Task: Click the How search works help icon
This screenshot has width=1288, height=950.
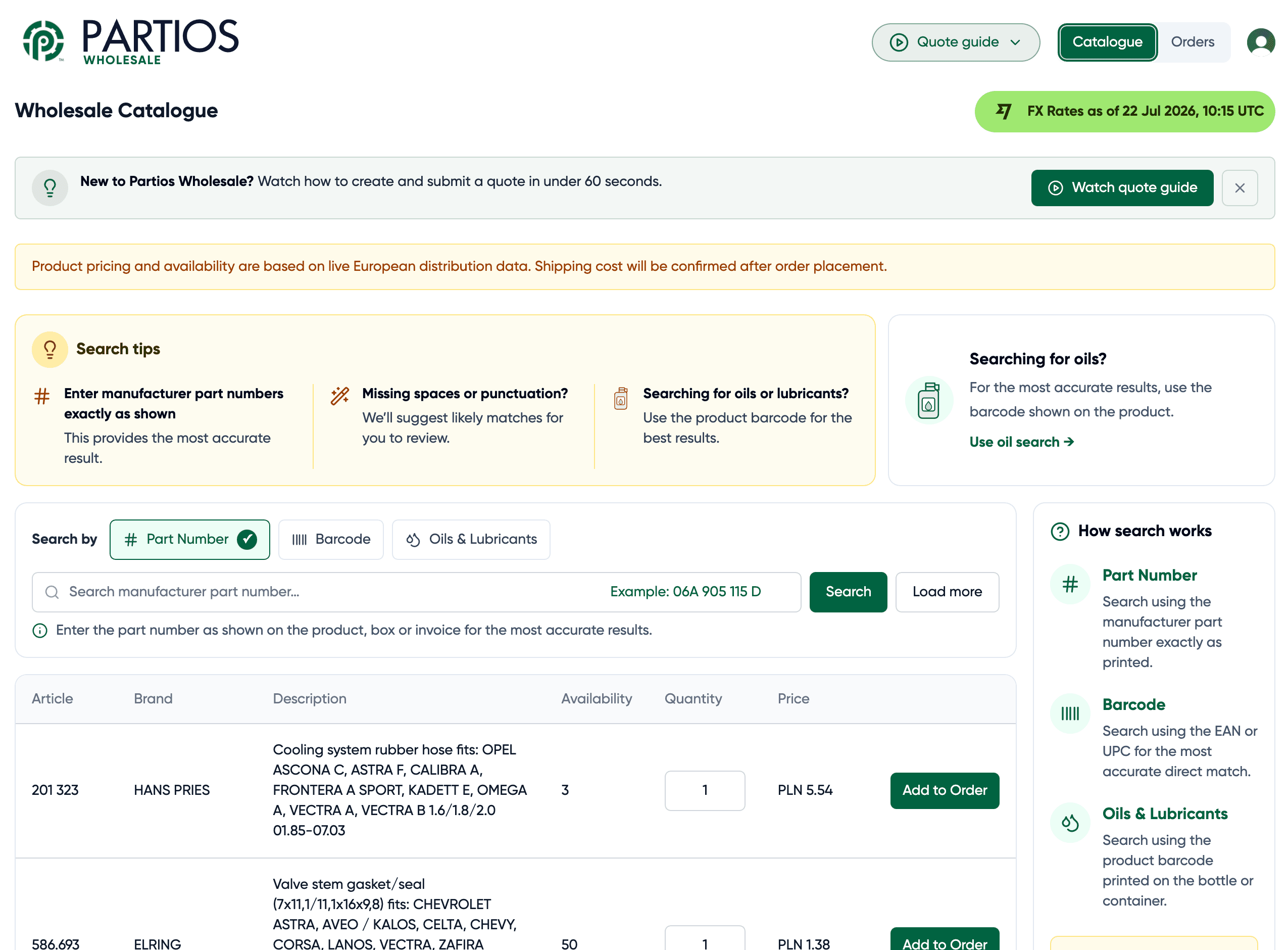Action: [1059, 531]
